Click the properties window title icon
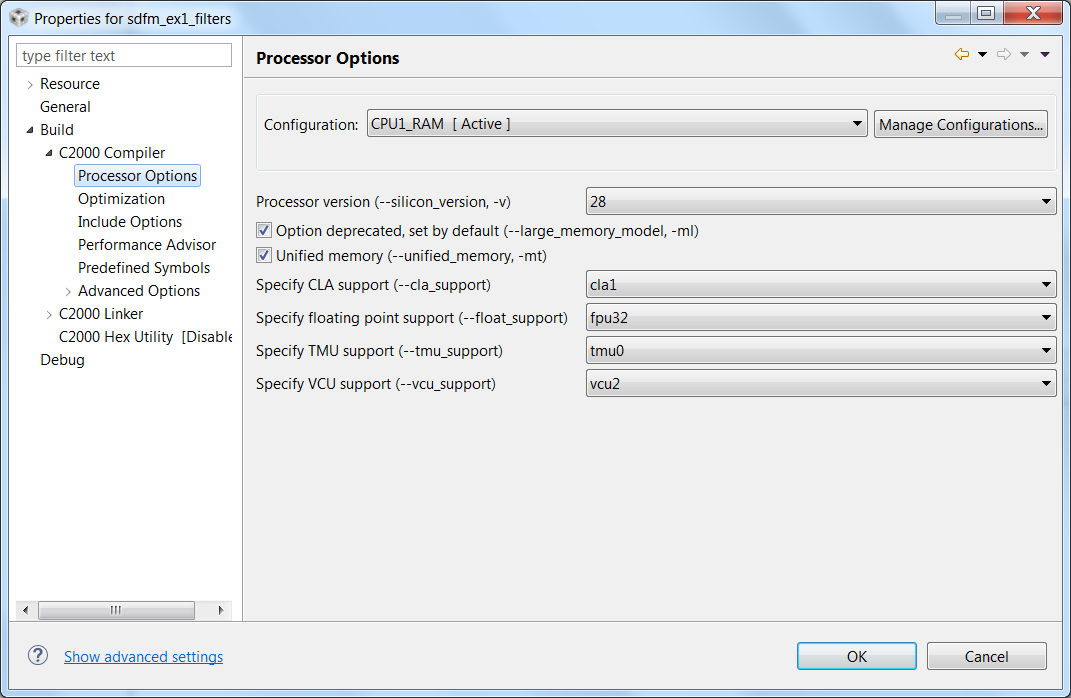The height and width of the screenshot is (698, 1071). point(18,18)
